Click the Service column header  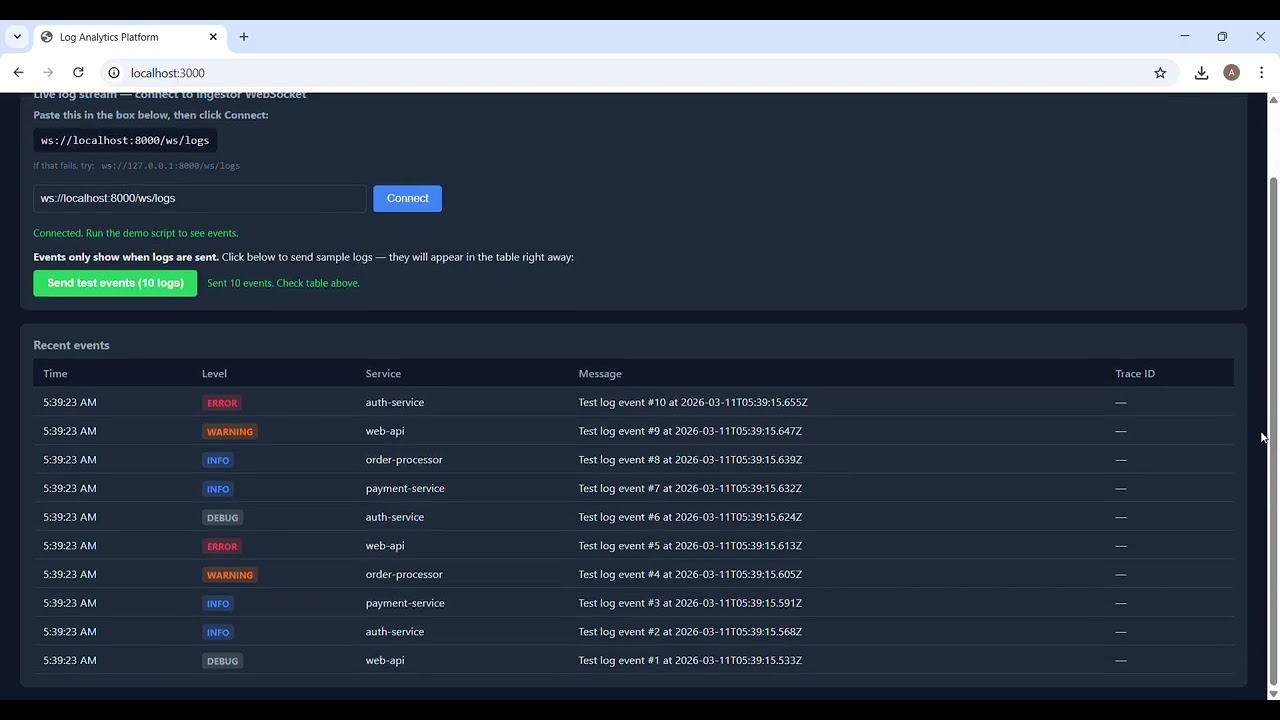point(383,374)
